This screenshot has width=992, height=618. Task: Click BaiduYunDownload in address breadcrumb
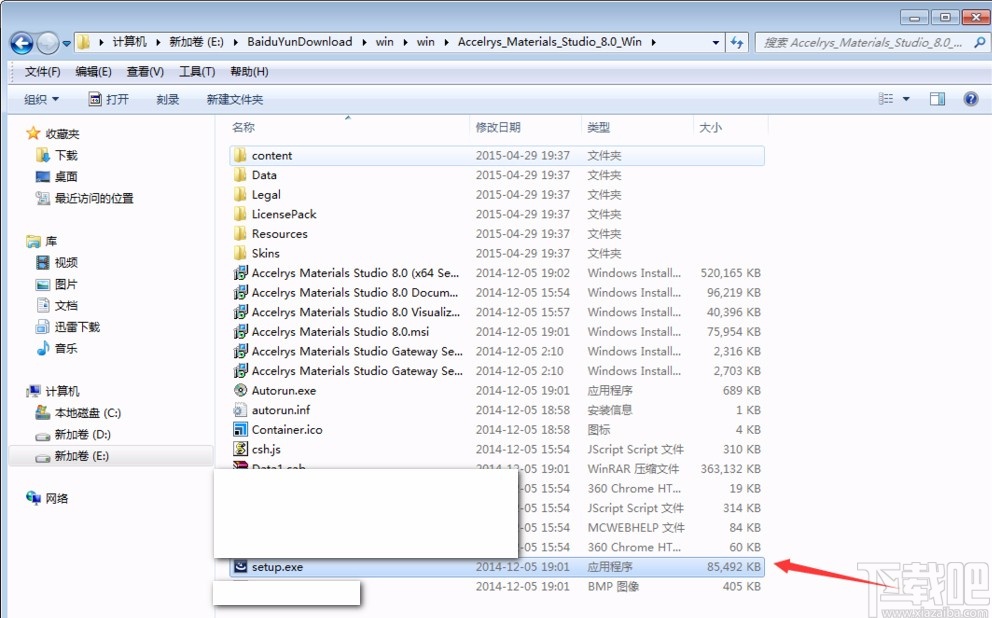(x=300, y=42)
